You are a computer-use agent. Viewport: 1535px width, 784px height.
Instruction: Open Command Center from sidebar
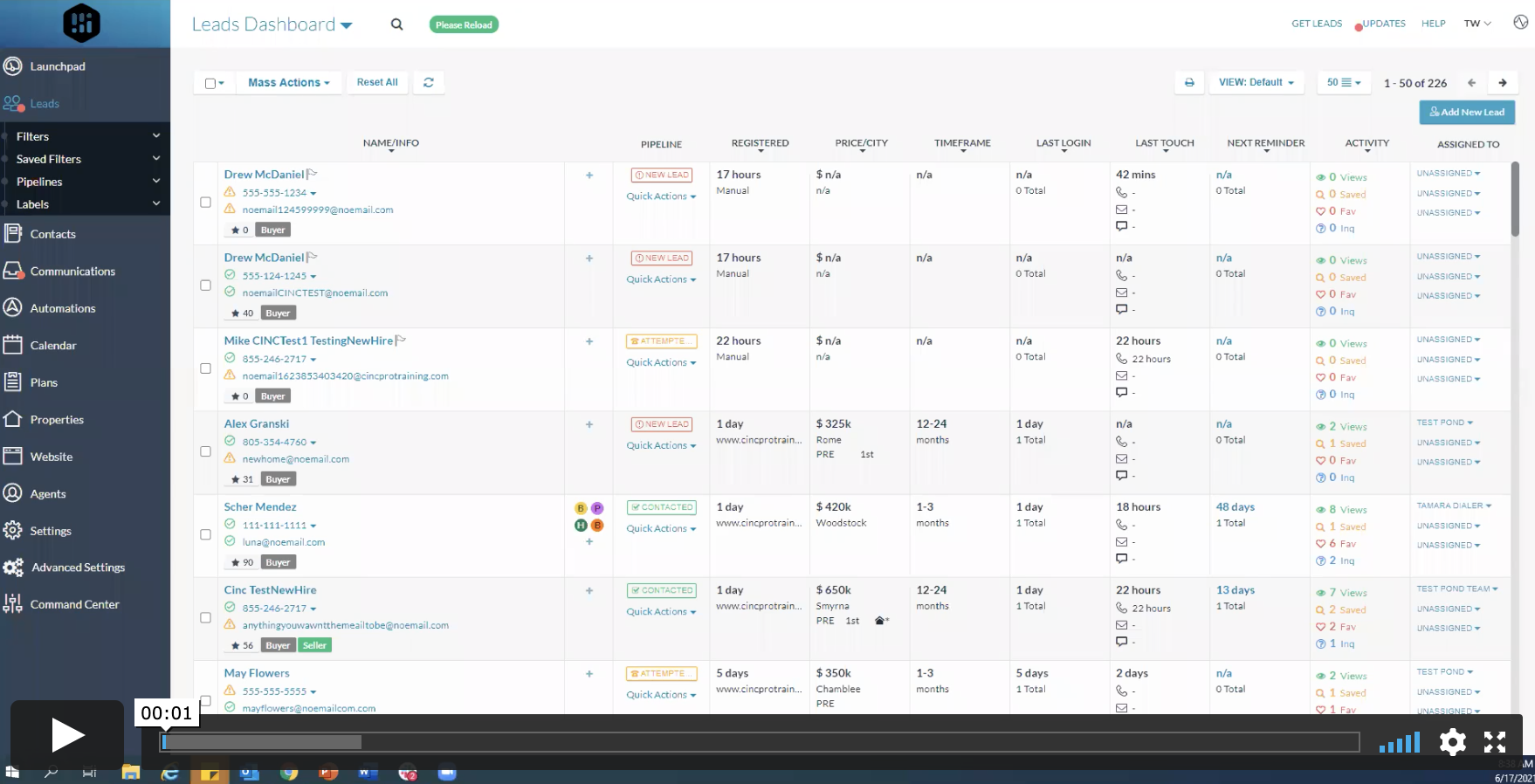[74, 604]
